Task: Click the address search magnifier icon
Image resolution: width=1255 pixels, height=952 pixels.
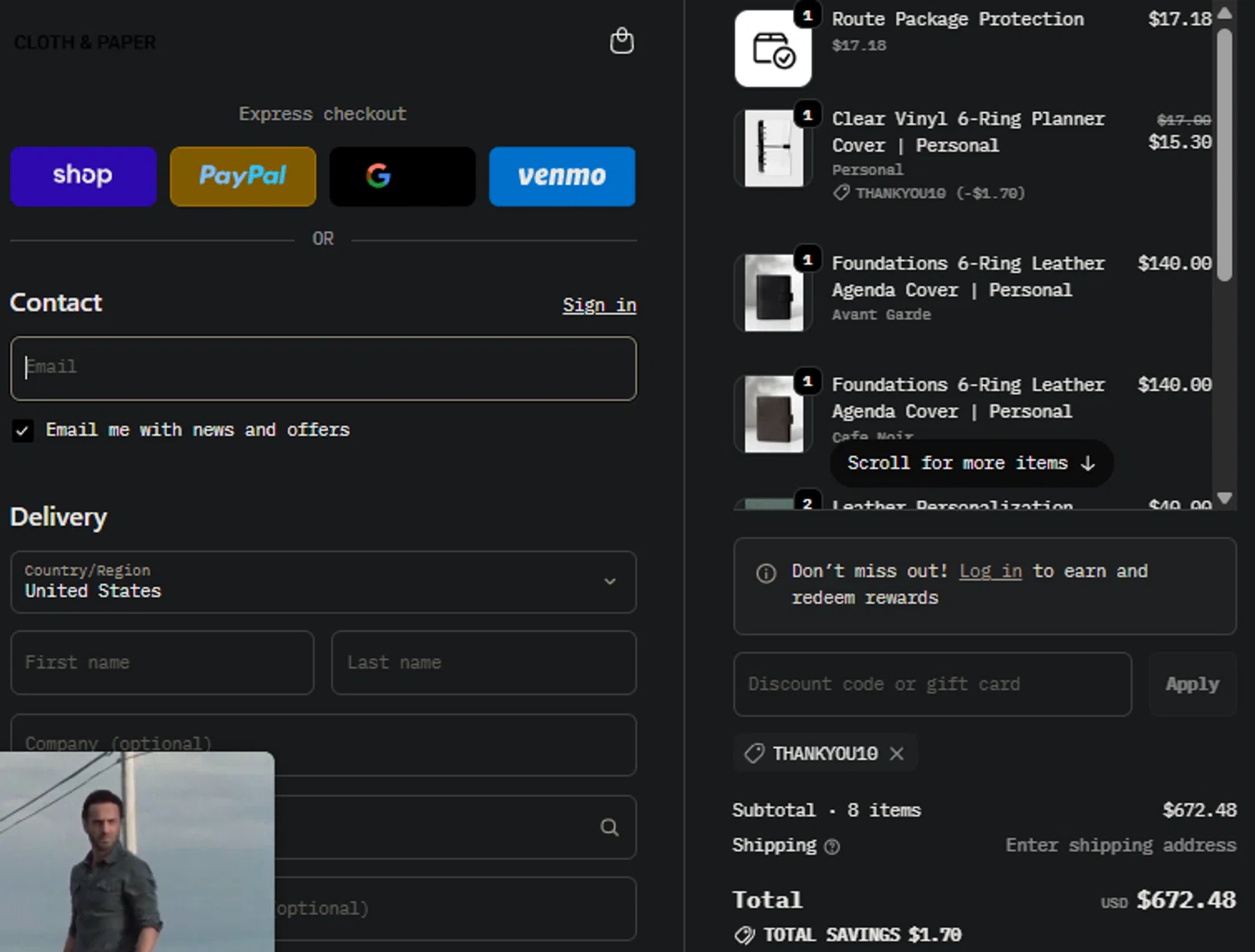Action: pyautogui.click(x=610, y=827)
